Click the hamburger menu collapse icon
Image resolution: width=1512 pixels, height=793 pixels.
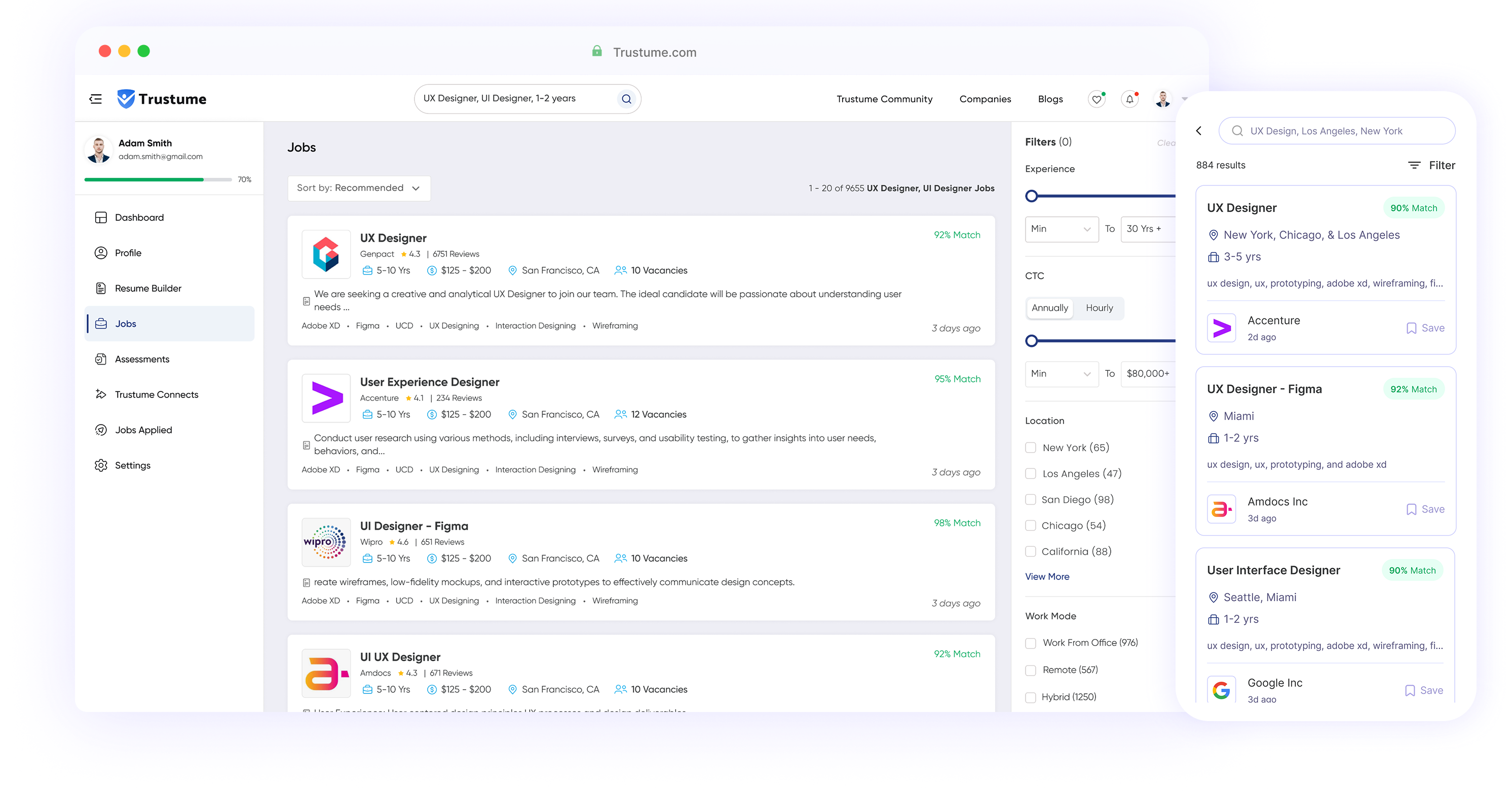point(96,99)
